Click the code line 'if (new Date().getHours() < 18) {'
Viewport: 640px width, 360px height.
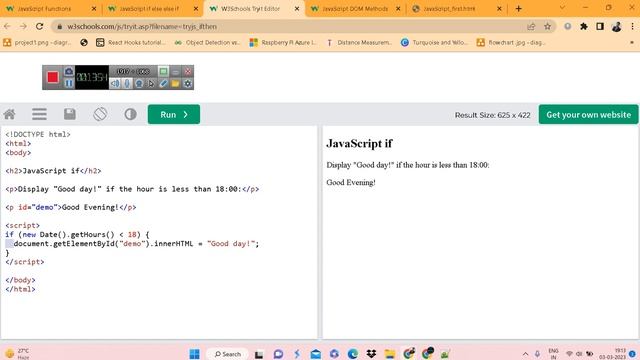77,235
